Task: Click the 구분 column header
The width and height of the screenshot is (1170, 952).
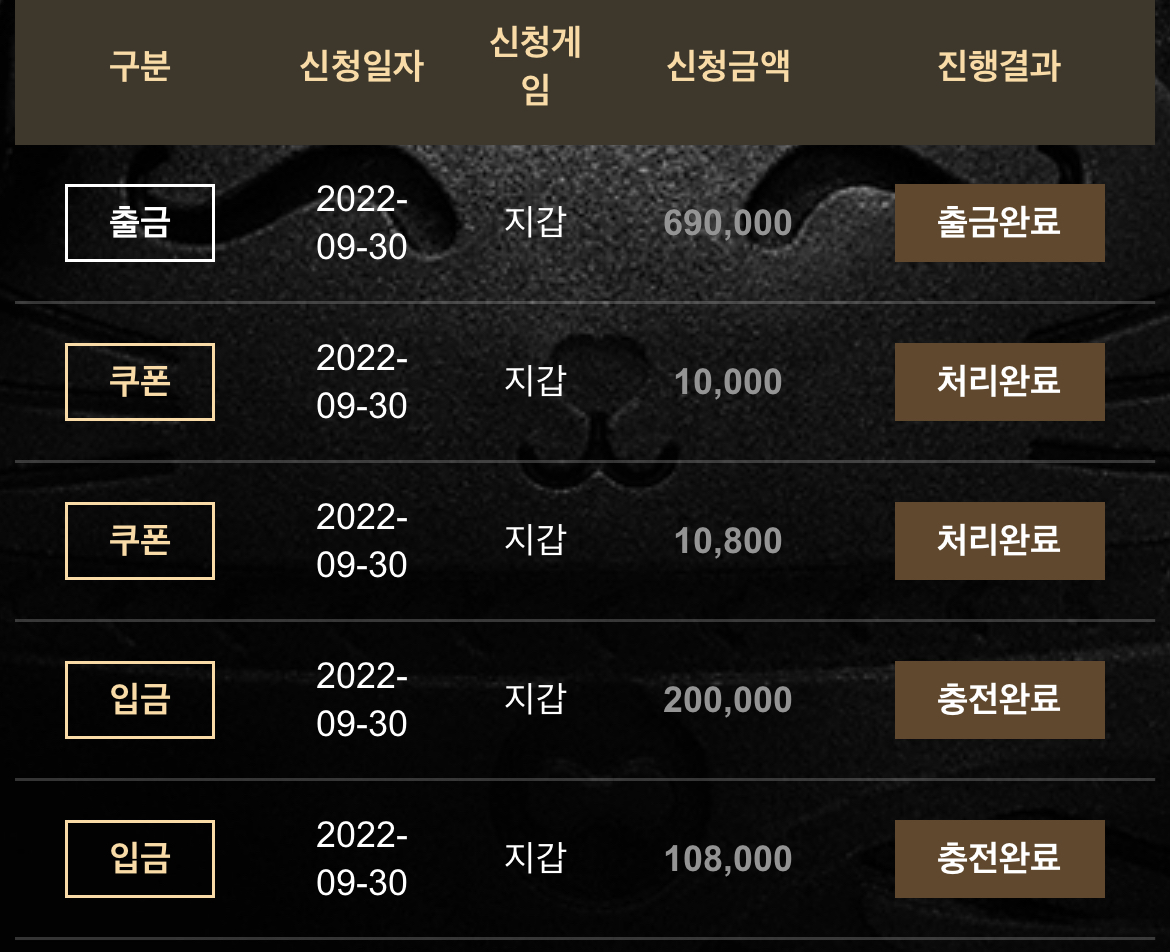Action: (x=140, y=66)
